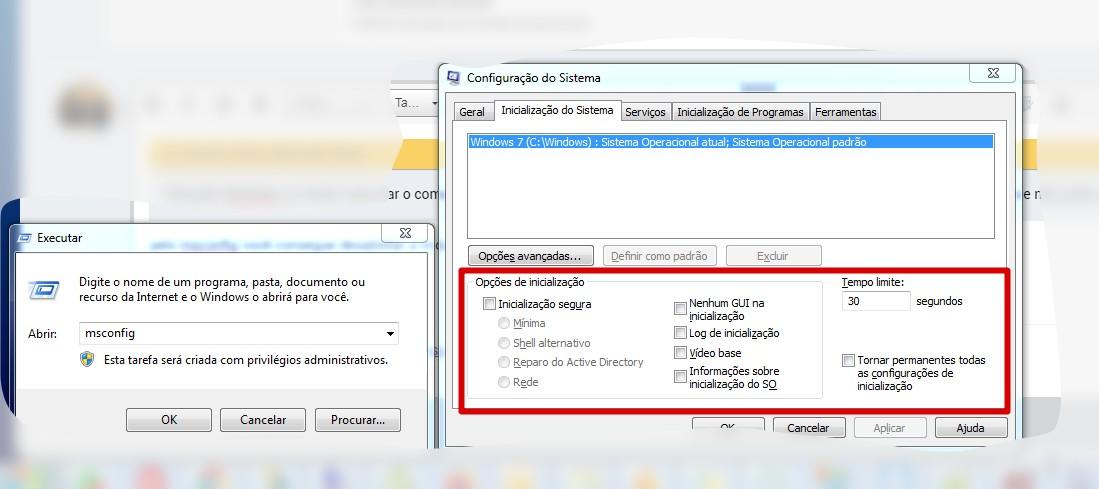Close the Configuração do Sistema window

click(x=993, y=73)
